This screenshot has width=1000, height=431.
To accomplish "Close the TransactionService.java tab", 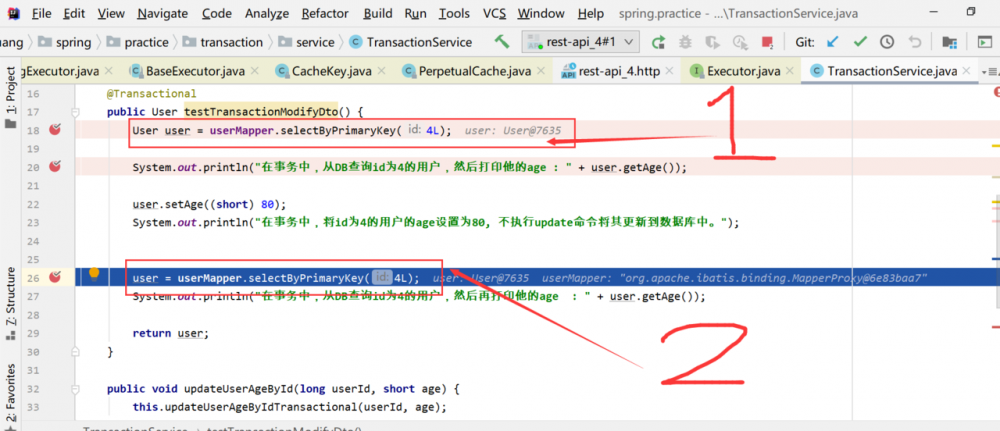I will pyautogui.click(x=967, y=71).
